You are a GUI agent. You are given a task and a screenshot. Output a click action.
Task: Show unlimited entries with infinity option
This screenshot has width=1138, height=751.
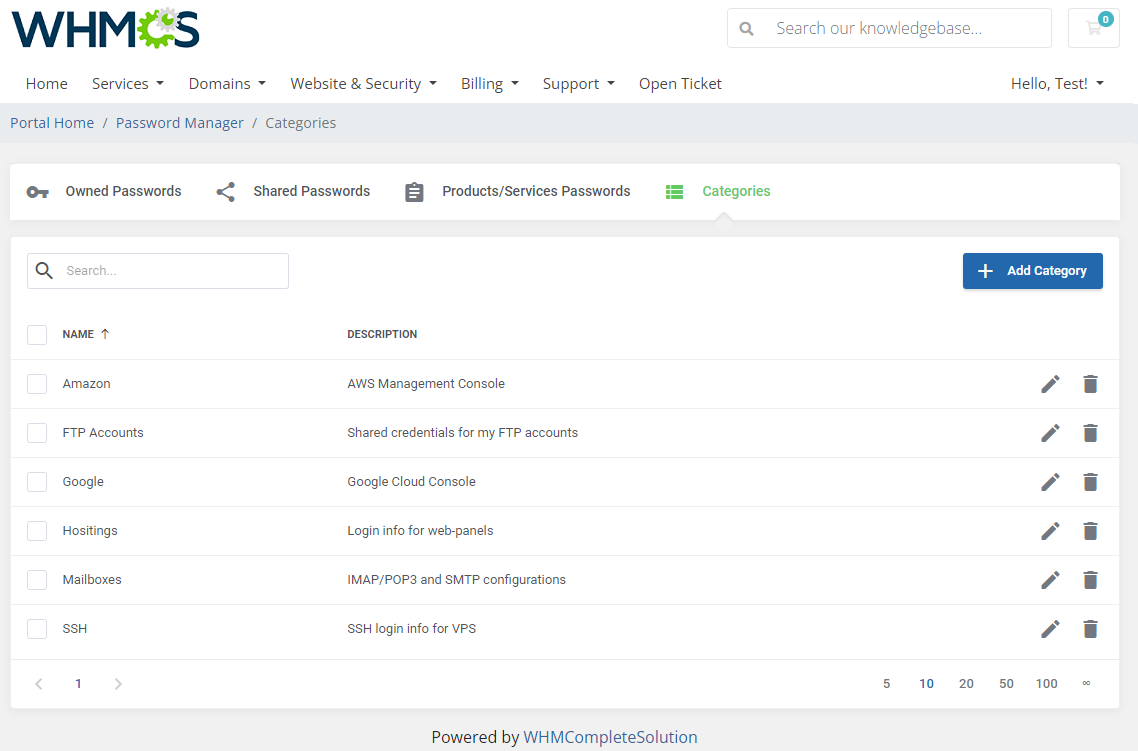[1086, 683]
